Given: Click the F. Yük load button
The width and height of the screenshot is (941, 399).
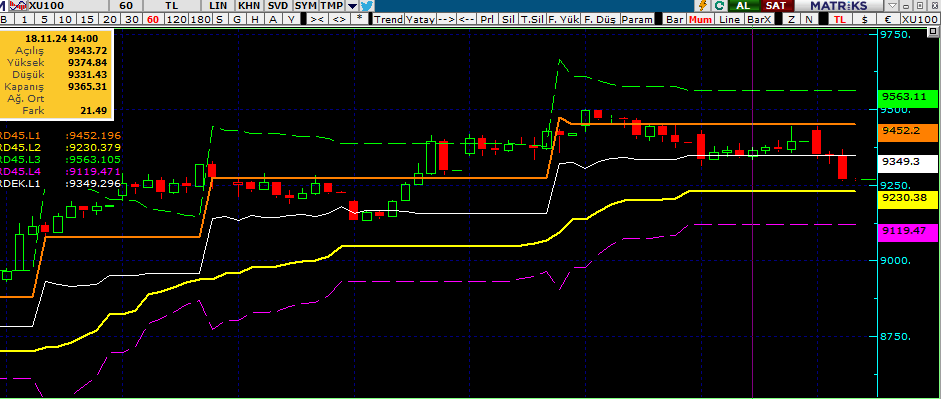Looking at the screenshot, I should 564,19.
